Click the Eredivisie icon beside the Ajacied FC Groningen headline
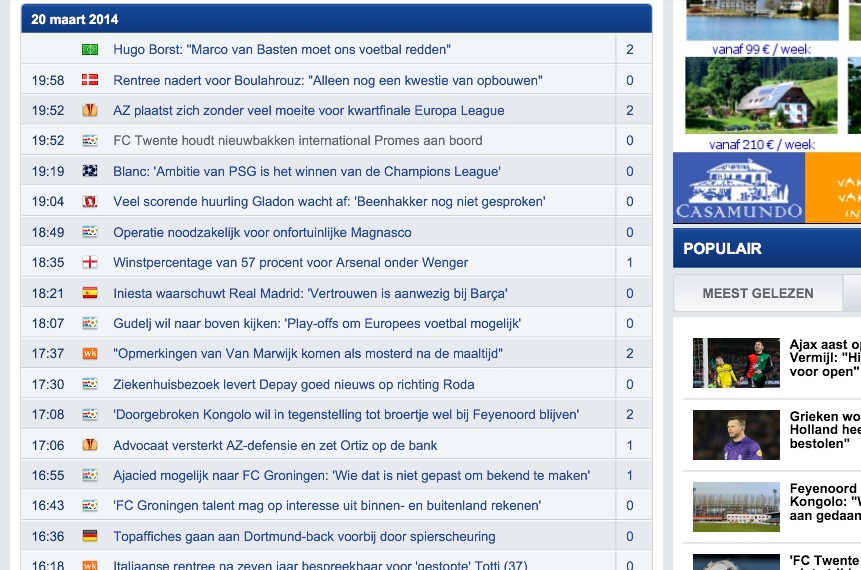The height and width of the screenshot is (570, 861). [x=90, y=476]
